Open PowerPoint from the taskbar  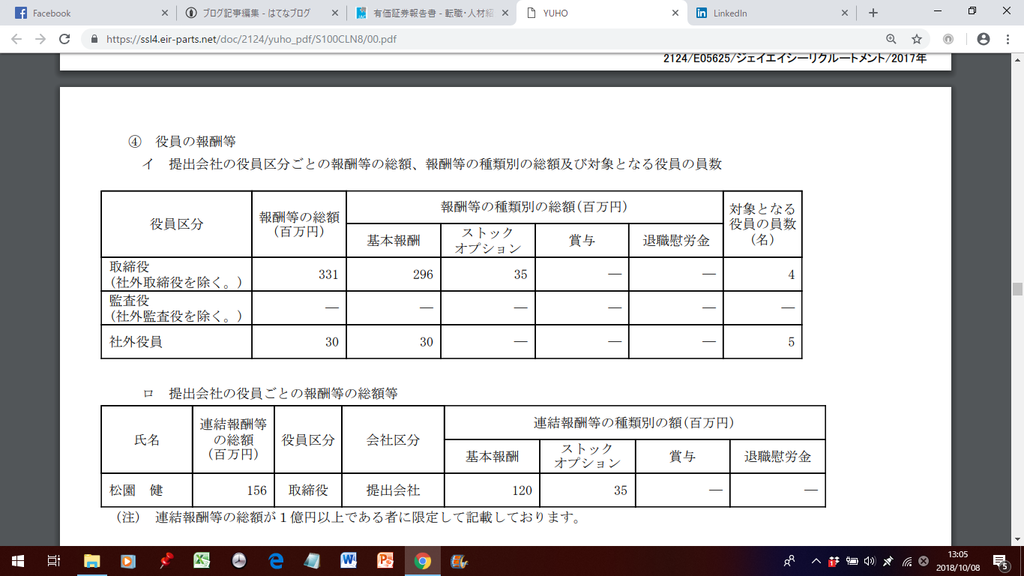(385, 561)
